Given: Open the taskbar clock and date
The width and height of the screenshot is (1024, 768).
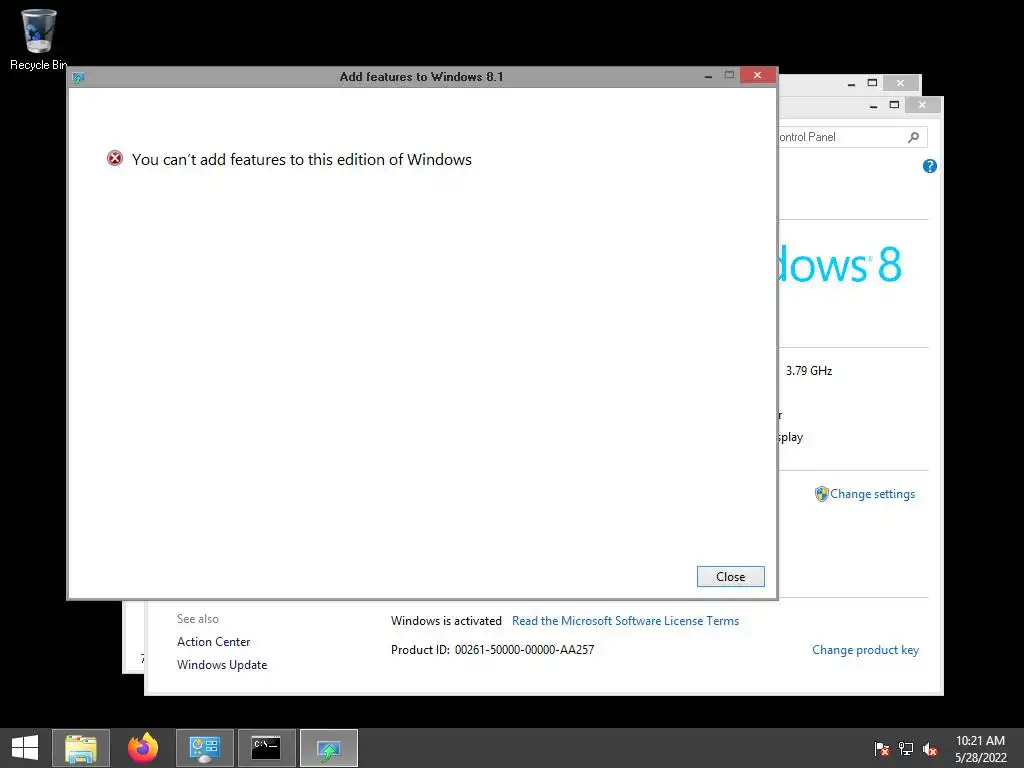Looking at the screenshot, I should [980, 748].
